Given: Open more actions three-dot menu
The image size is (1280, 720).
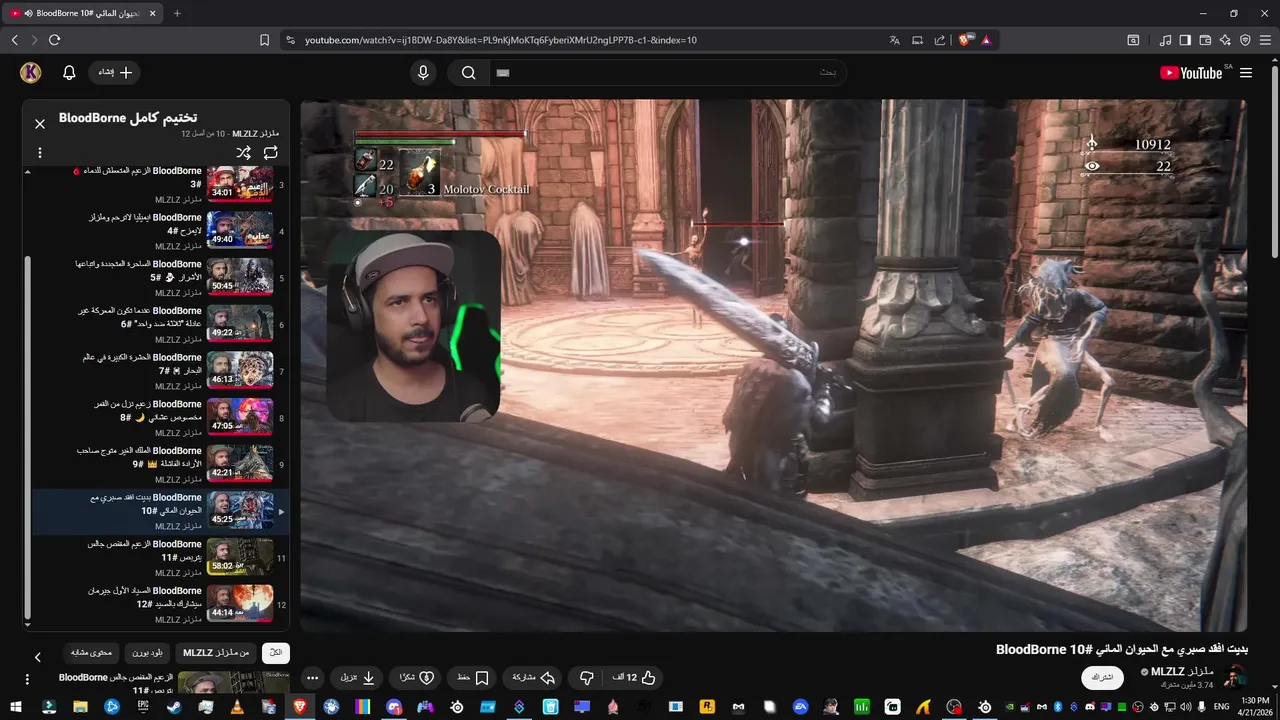Looking at the screenshot, I should click(312, 677).
